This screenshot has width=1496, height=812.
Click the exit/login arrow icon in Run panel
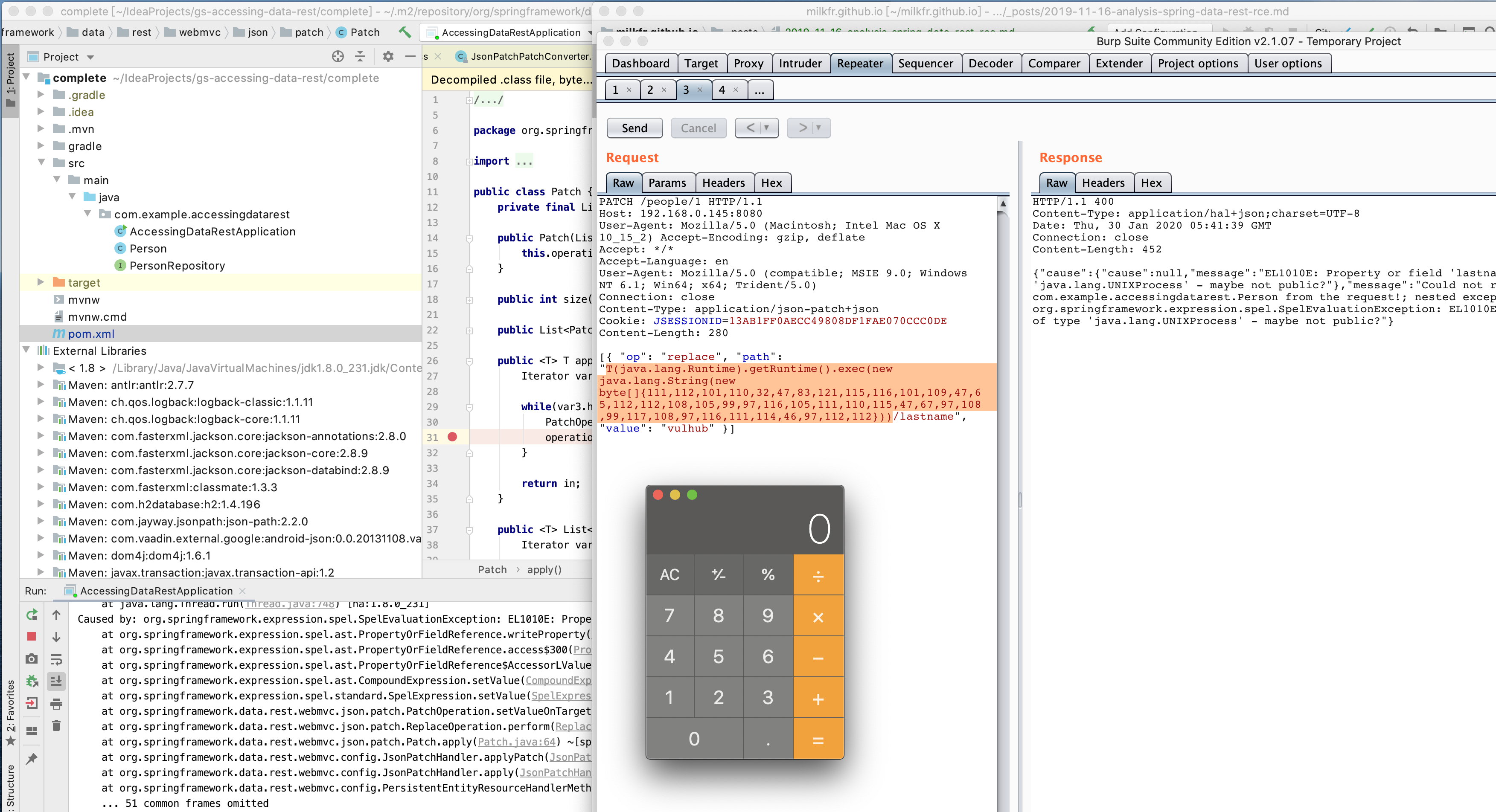(x=32, y=703)
